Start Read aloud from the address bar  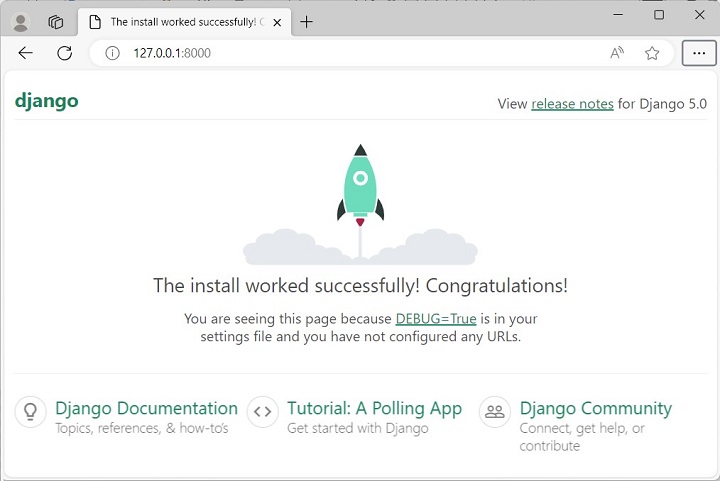click(617, 53)
